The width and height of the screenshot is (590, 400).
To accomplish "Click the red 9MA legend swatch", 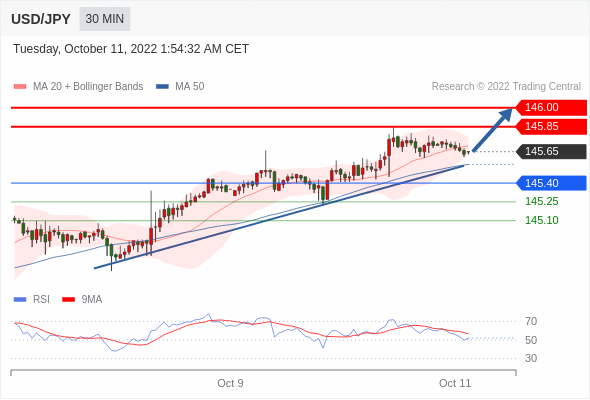I will point(68,300).
